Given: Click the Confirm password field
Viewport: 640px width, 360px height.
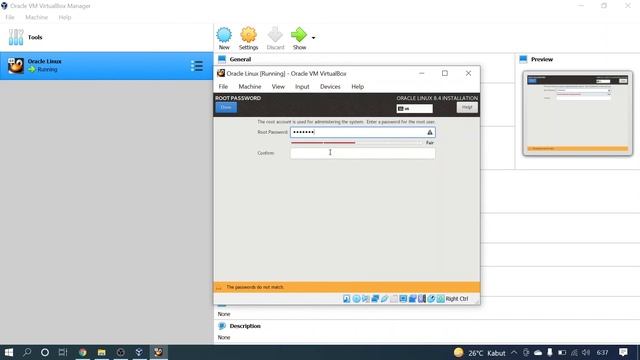Looking at the screenshot, I should (362, 153).
